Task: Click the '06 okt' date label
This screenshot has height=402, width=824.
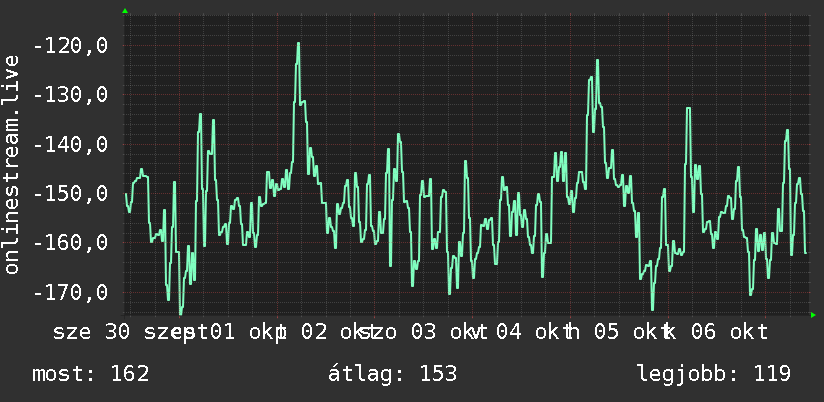Action: coord(729,333)
